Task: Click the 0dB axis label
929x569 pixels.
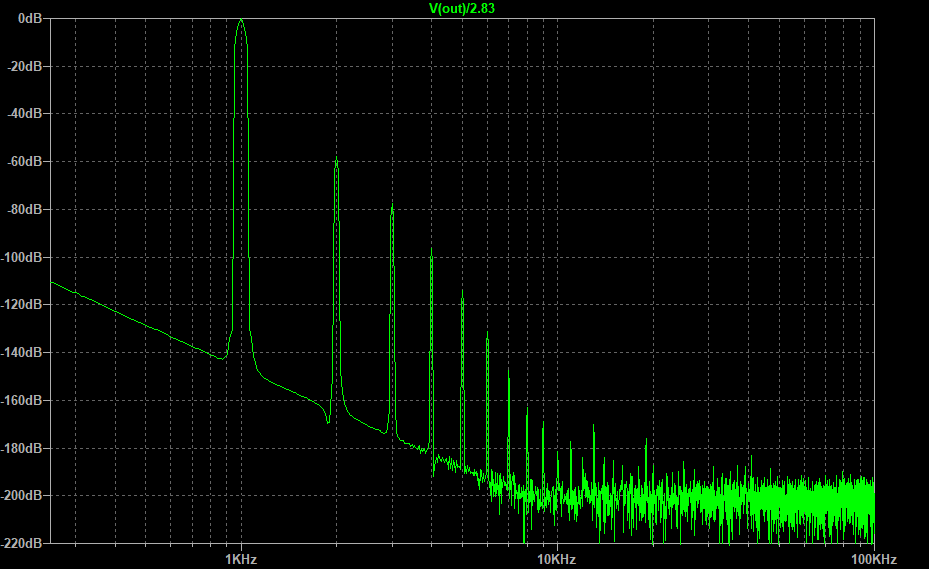Action: pos(30,18)
